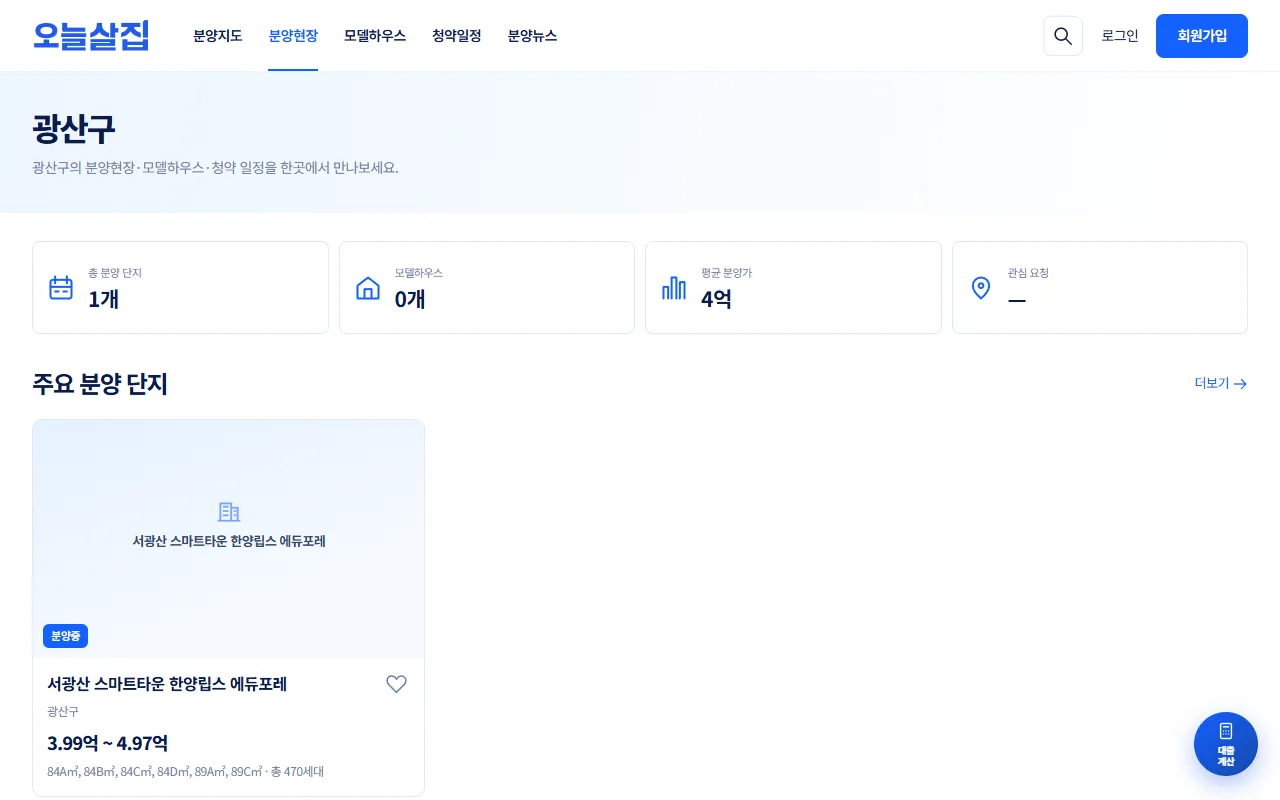Click the listing card image thumbnail
1280x800 pixels.
[229, 539]
